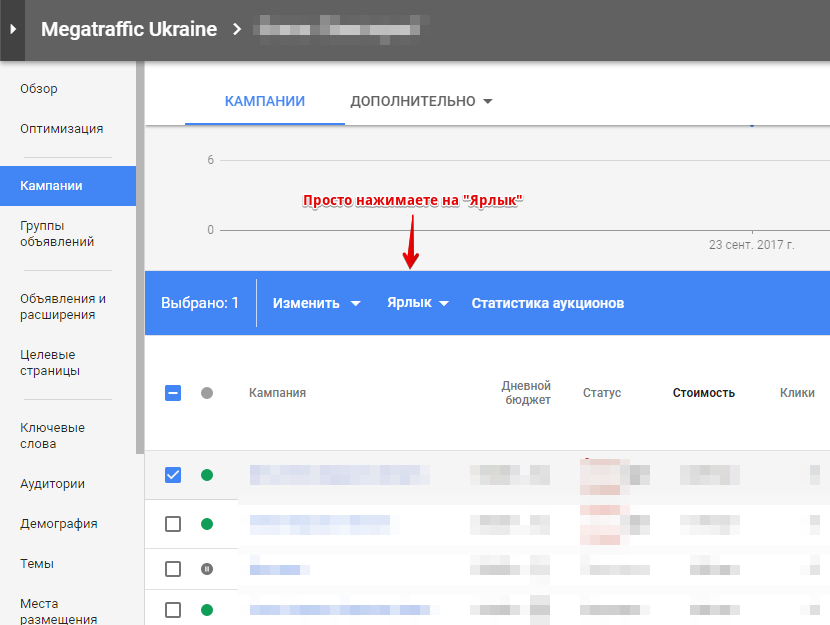
Task: Open Целевые страницы in the sidebar
Action: tap(50, 363)
